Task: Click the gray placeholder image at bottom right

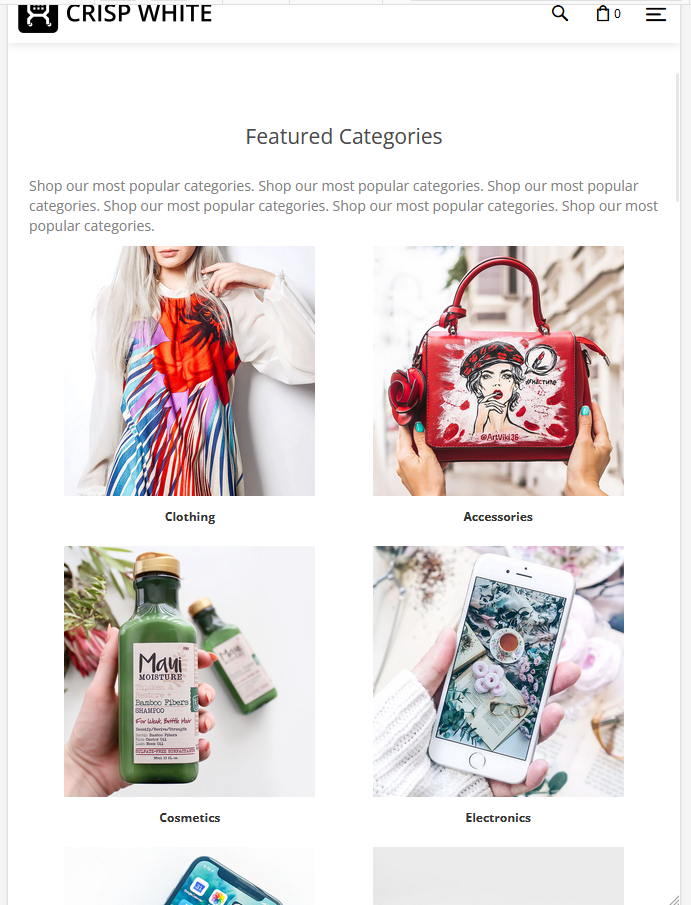Action: [498, 876]
